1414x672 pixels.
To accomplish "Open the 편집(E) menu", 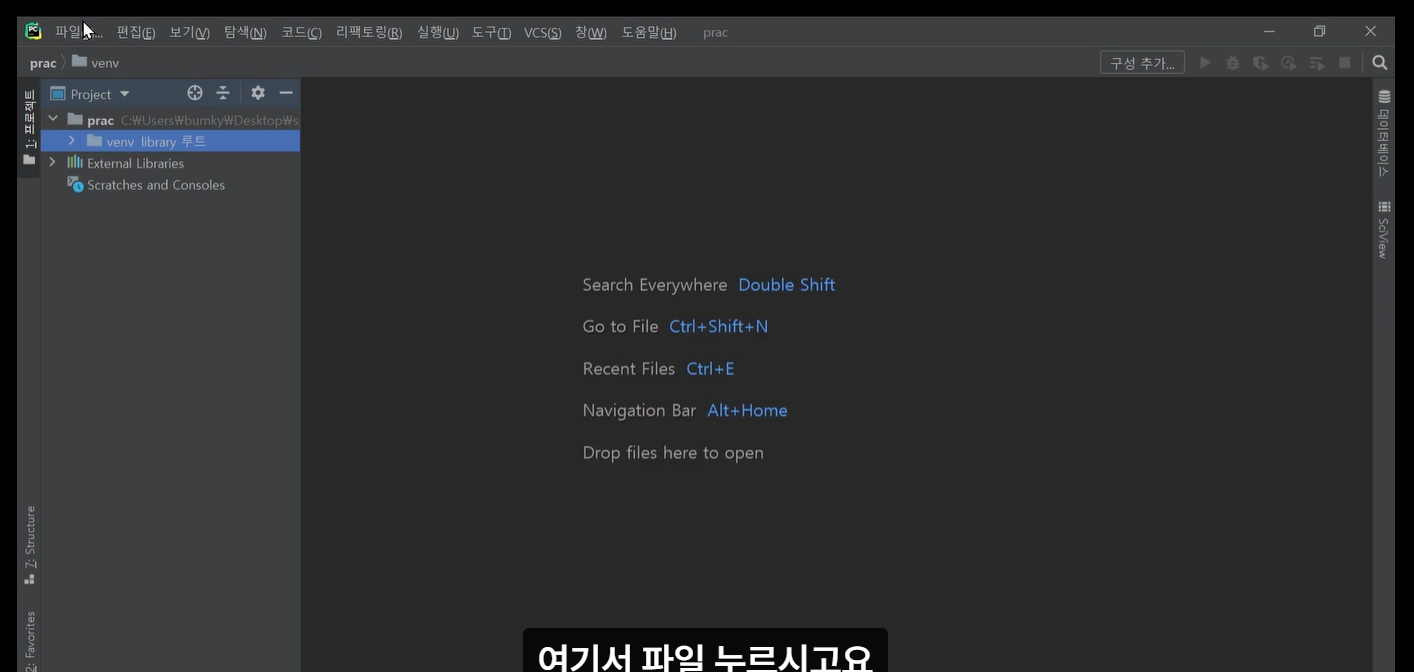I will pyautogui.click(x=136, y=32).
